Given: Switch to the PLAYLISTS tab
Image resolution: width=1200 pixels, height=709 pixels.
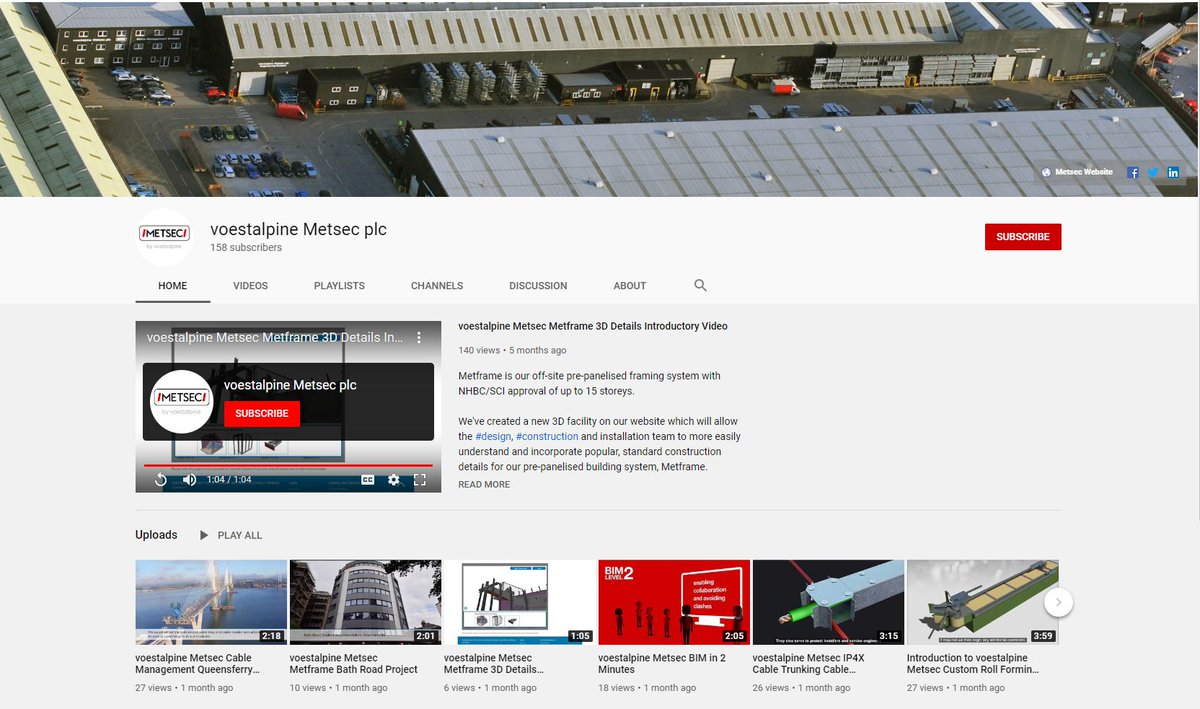Looking at the screenshot, I should tap(339, 286).
